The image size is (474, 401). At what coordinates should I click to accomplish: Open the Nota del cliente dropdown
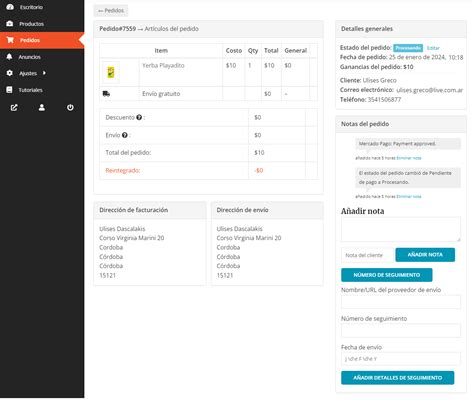(x=368, y=256)
